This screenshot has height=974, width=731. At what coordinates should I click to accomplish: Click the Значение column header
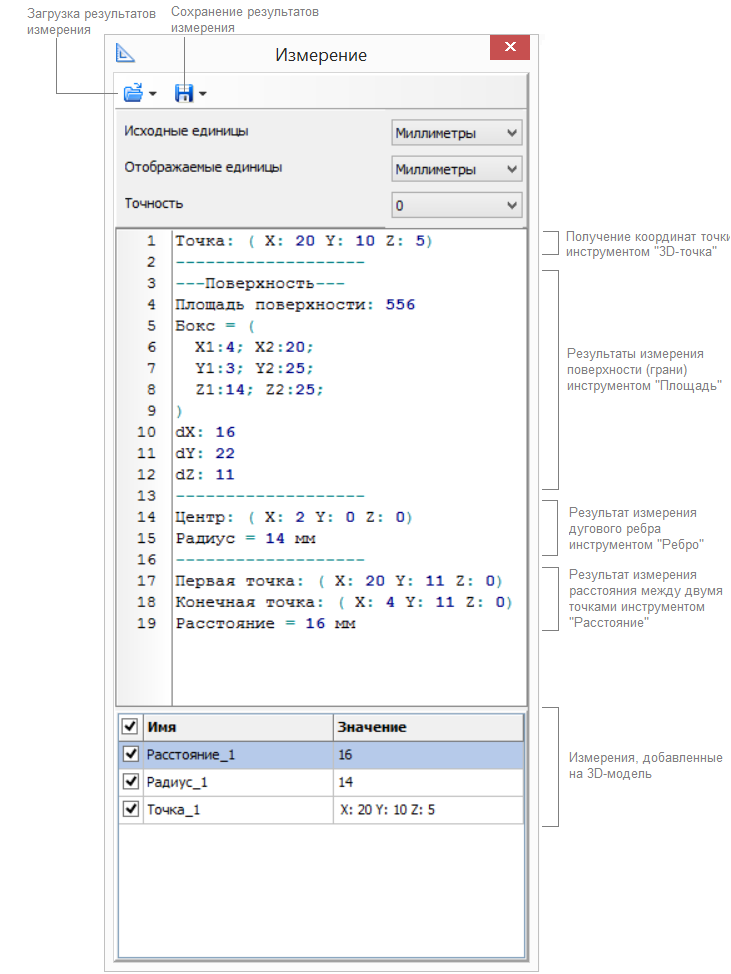(428, 727)
